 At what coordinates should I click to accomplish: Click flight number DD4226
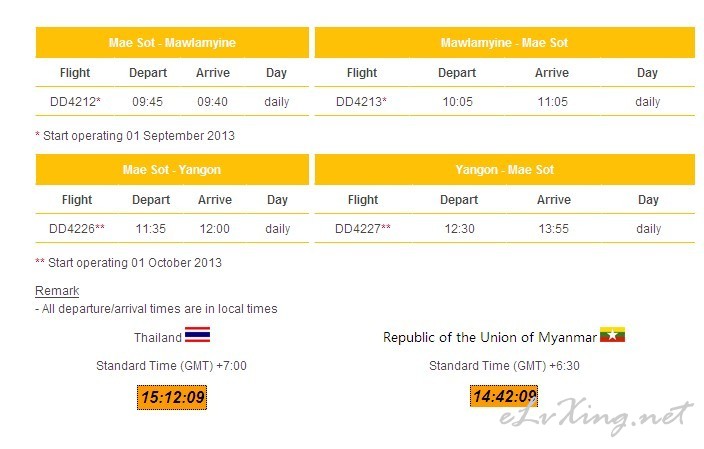(x=77, y=229)
